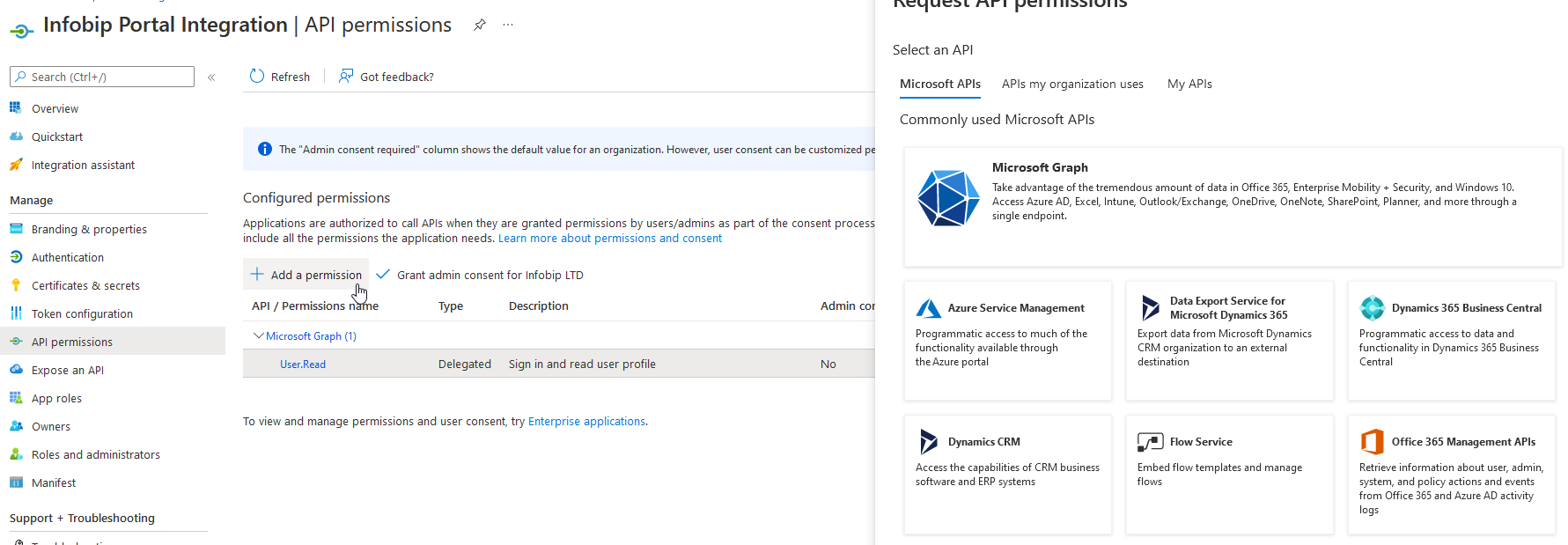Viewport: 1568px width, 545px height.
Task: Click the Description column header
Action: pos(539,306)
